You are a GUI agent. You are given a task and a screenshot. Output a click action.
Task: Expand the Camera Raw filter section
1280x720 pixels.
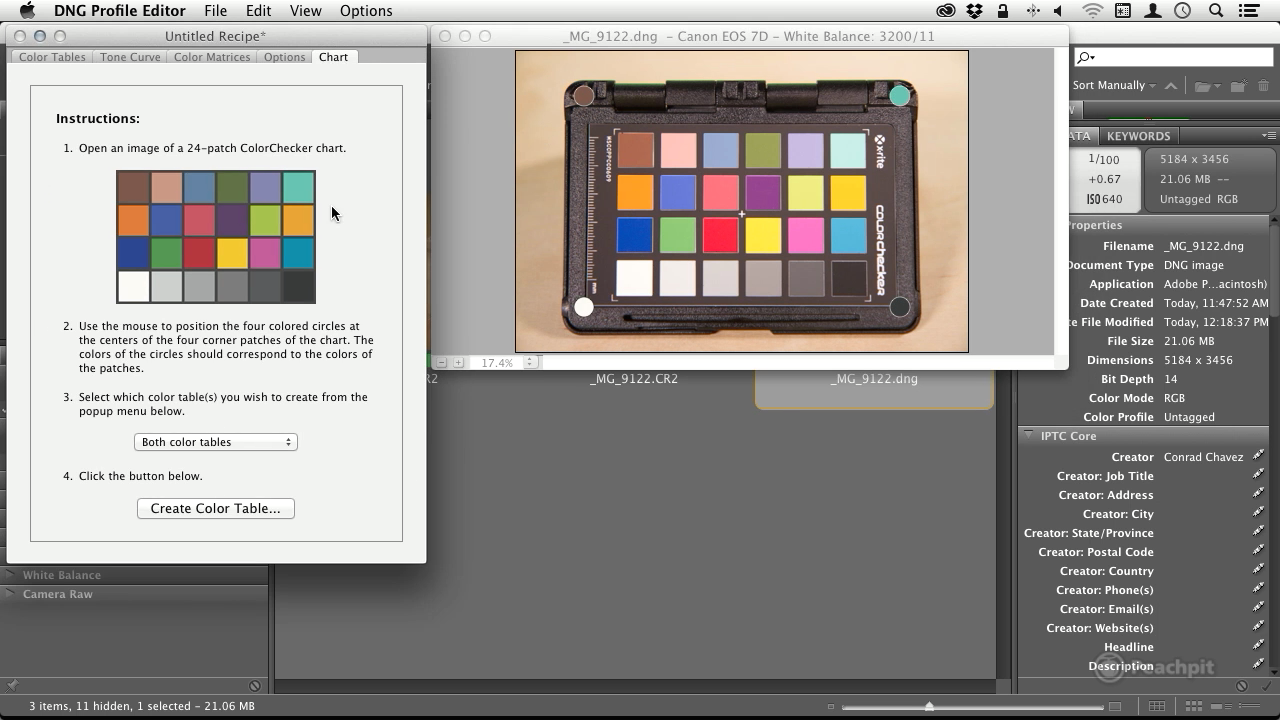pyautogui.click(x=11, y=594)
